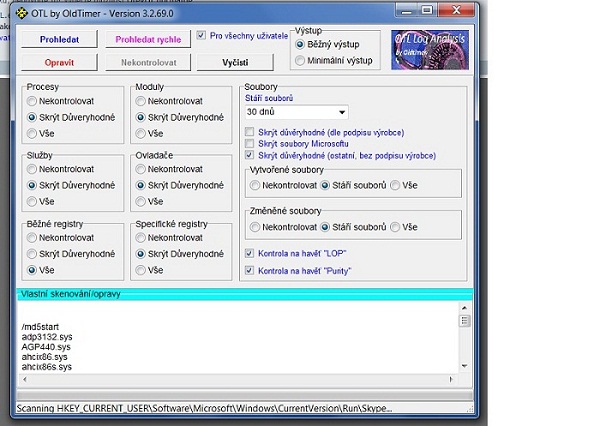Set Běžné registry to Nekontrolovat
Image resolution: width=600 pixels, height=426 pixels.
32,238
